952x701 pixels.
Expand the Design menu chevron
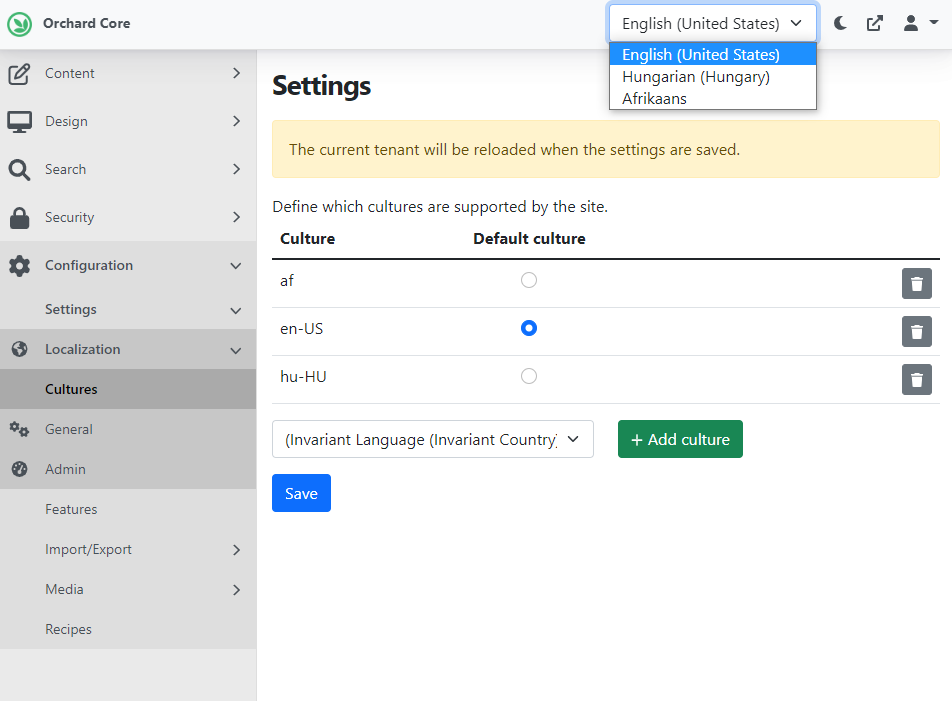click(237, 121)
